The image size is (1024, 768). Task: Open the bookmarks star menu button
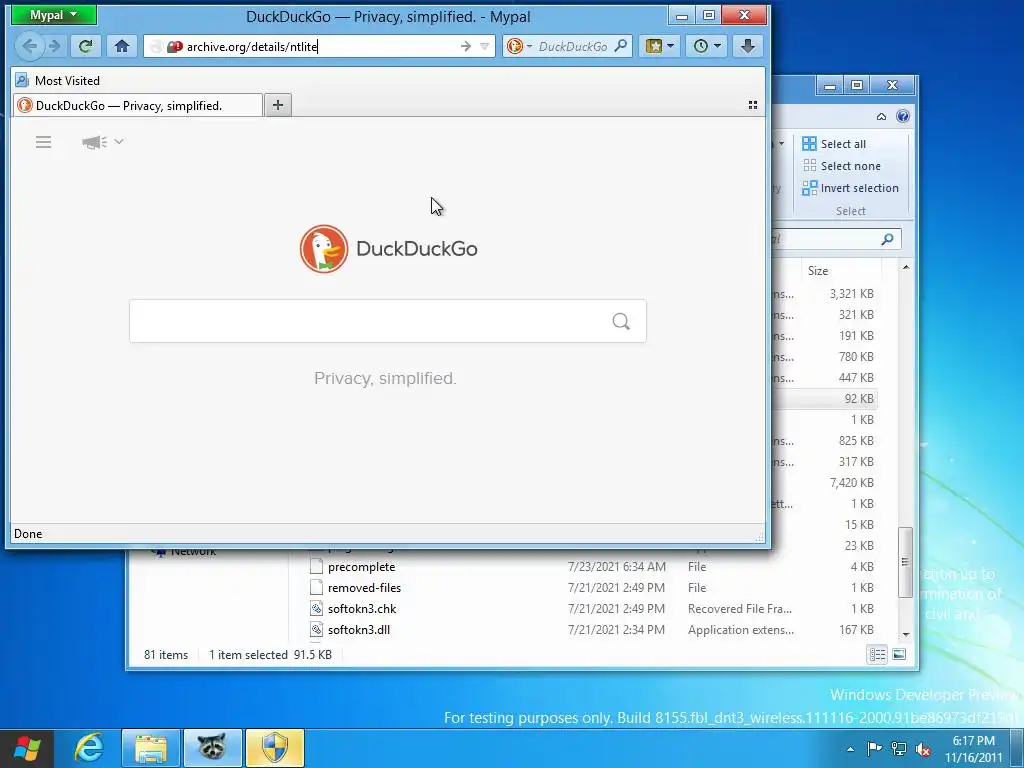[660, 46]
